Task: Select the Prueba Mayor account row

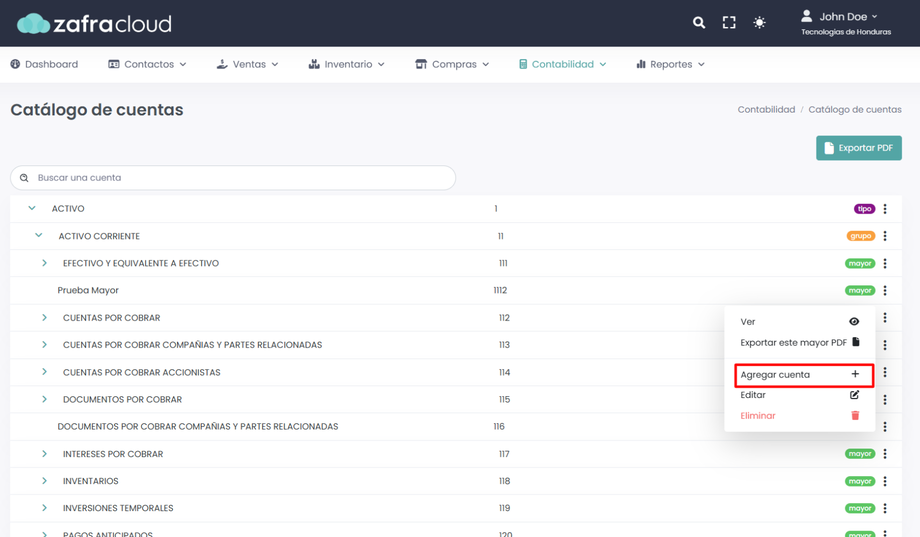Action: (x=456, y=291)
